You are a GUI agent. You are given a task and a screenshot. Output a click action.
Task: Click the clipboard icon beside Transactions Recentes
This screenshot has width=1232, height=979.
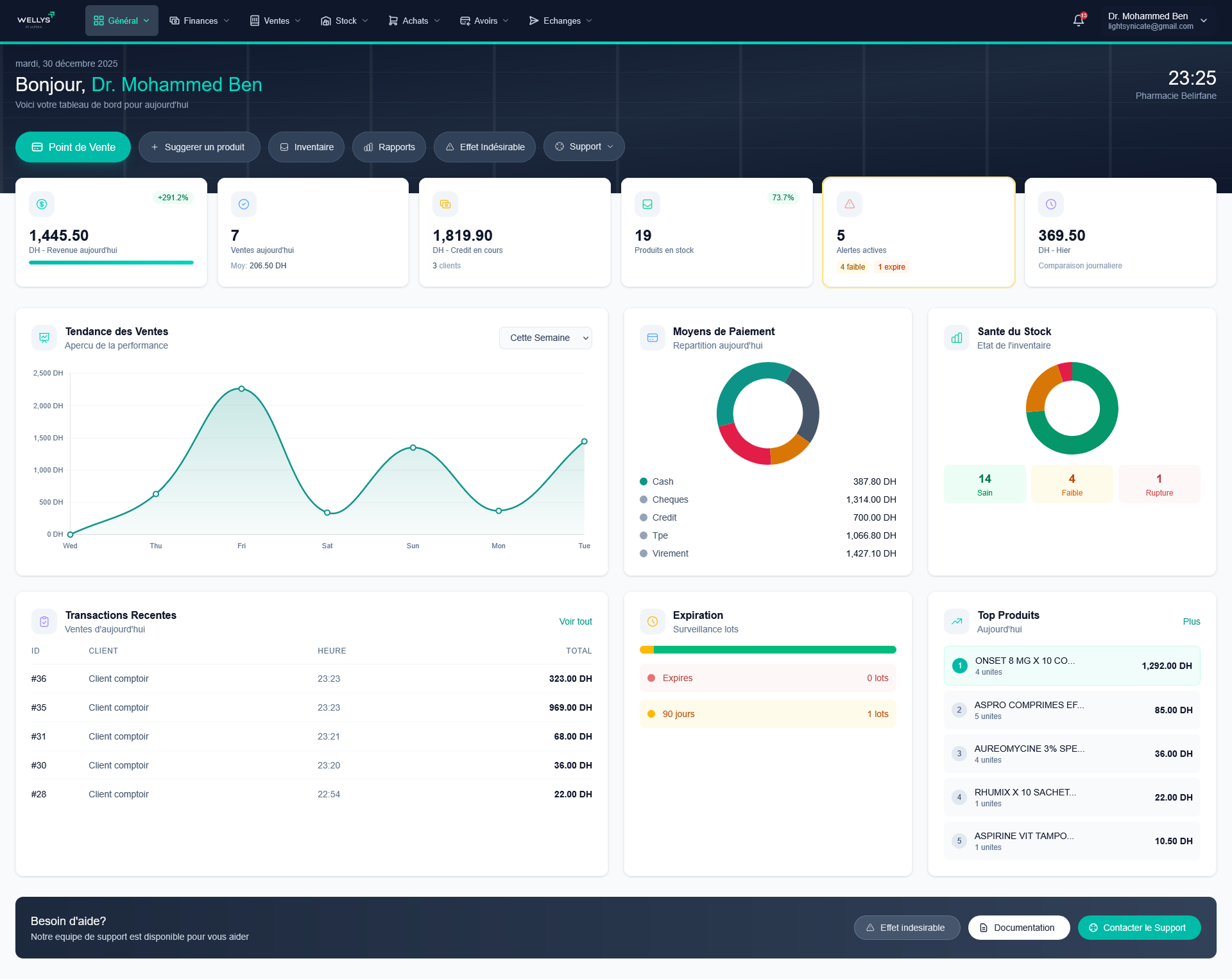[44, 621]
